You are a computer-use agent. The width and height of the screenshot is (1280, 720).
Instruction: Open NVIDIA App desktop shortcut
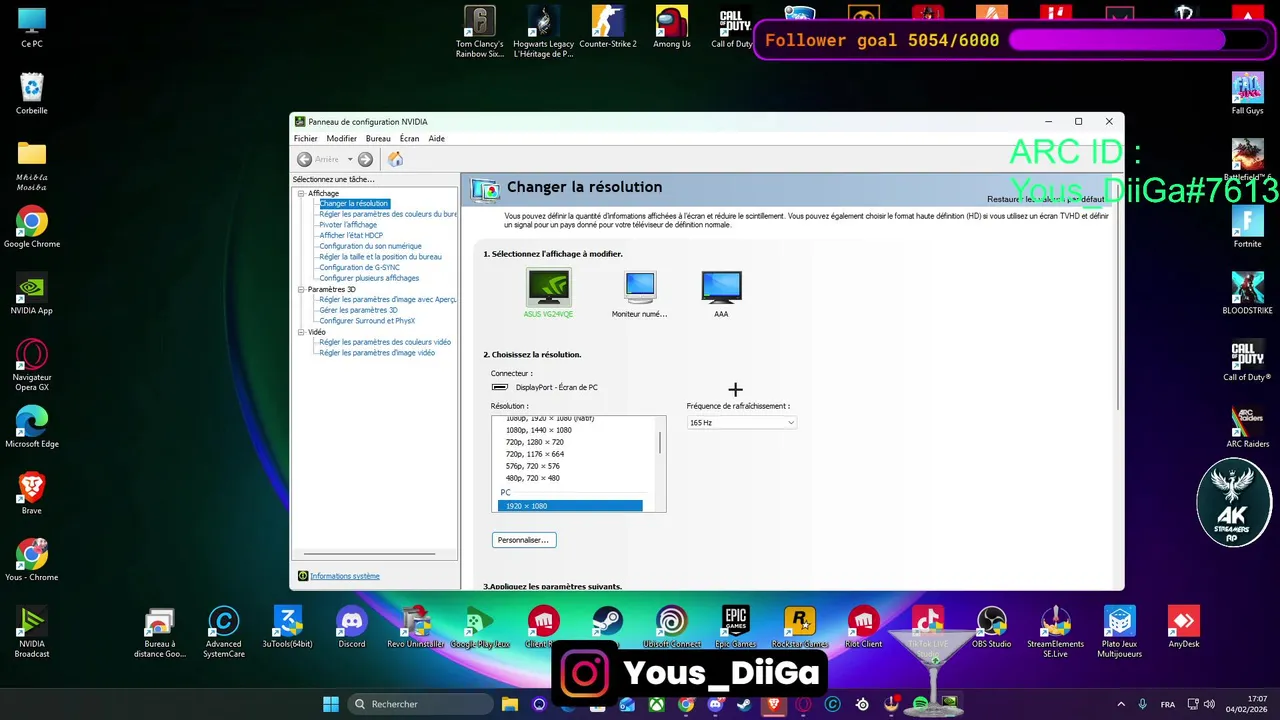coord(32,294)
